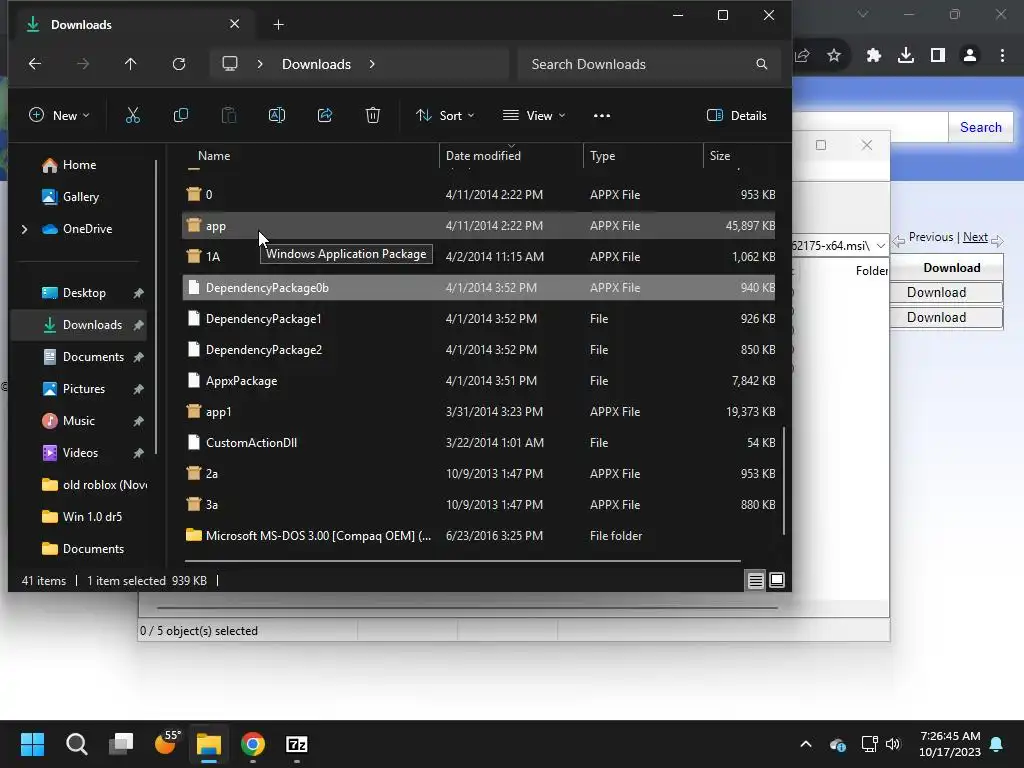The image size is (1024, 768).
Task: Open the Sort dropdown menu
Action: click(x=445, y=116)
